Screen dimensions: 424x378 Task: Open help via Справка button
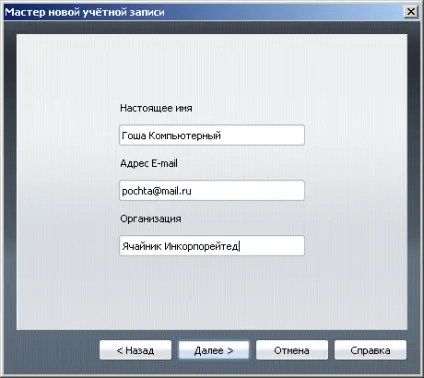point(370,350)
